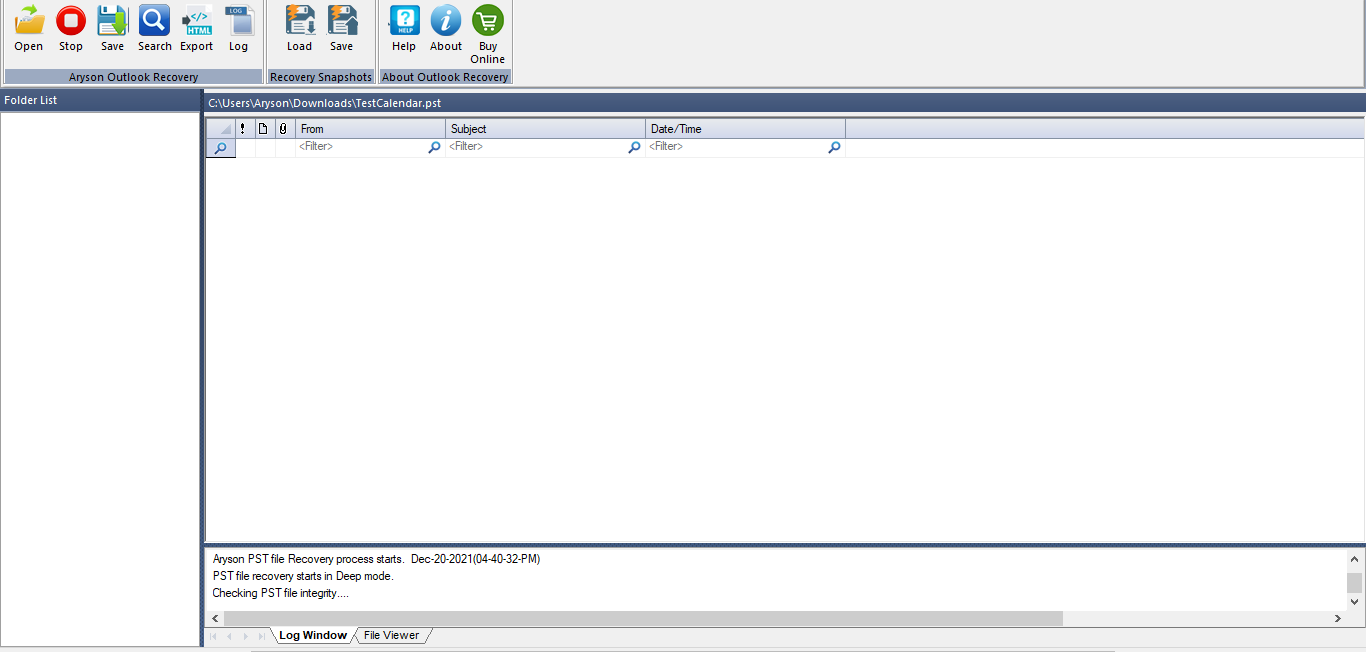Sort by Date/Time column header
The image size is (1366, 652).
click(746, 129)
